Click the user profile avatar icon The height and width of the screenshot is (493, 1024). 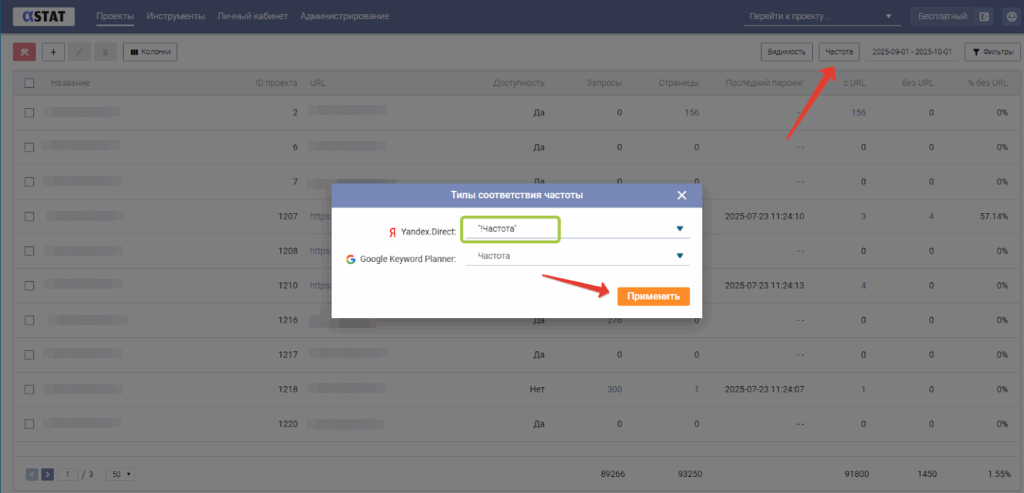pyautogui.click(x=1010, y=17)
